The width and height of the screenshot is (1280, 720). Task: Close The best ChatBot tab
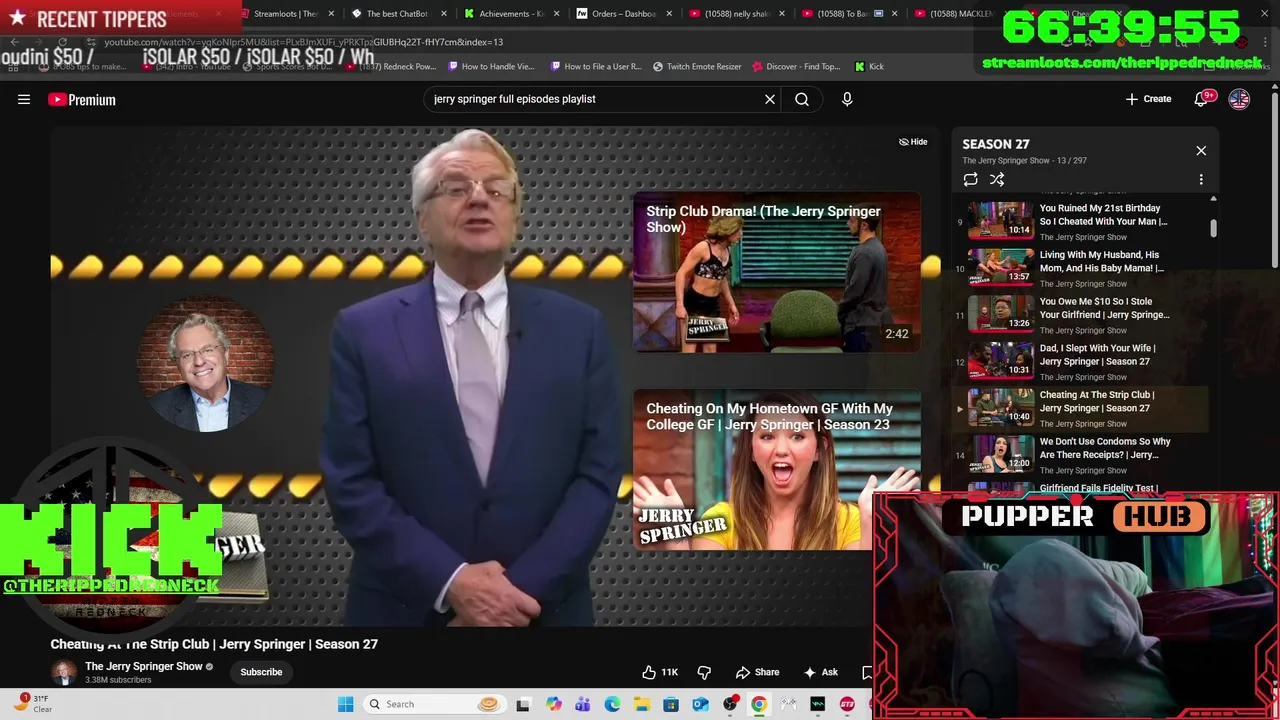(444, 14)
